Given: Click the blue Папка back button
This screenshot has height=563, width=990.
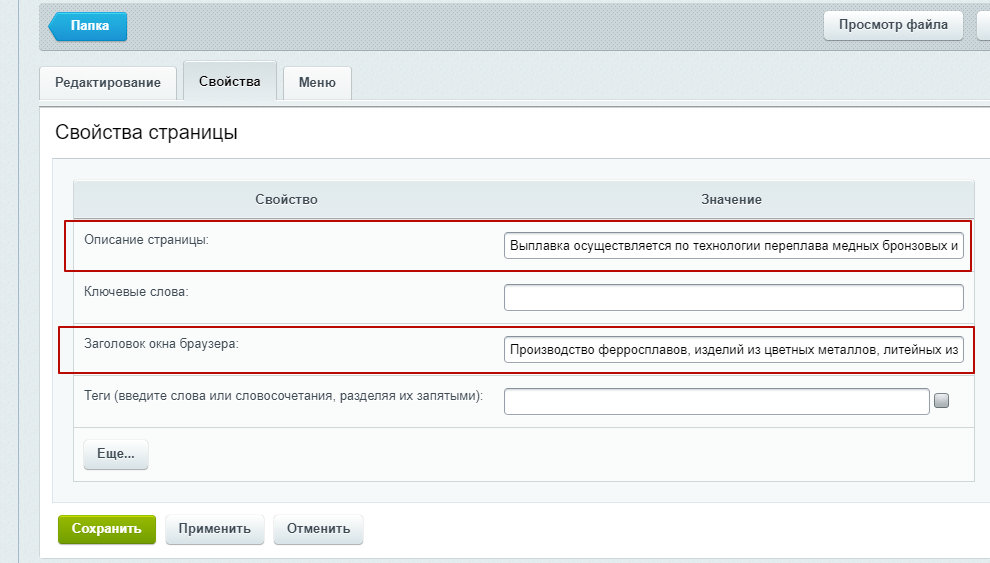Looking at the screenshot, I should pos(90,26).
